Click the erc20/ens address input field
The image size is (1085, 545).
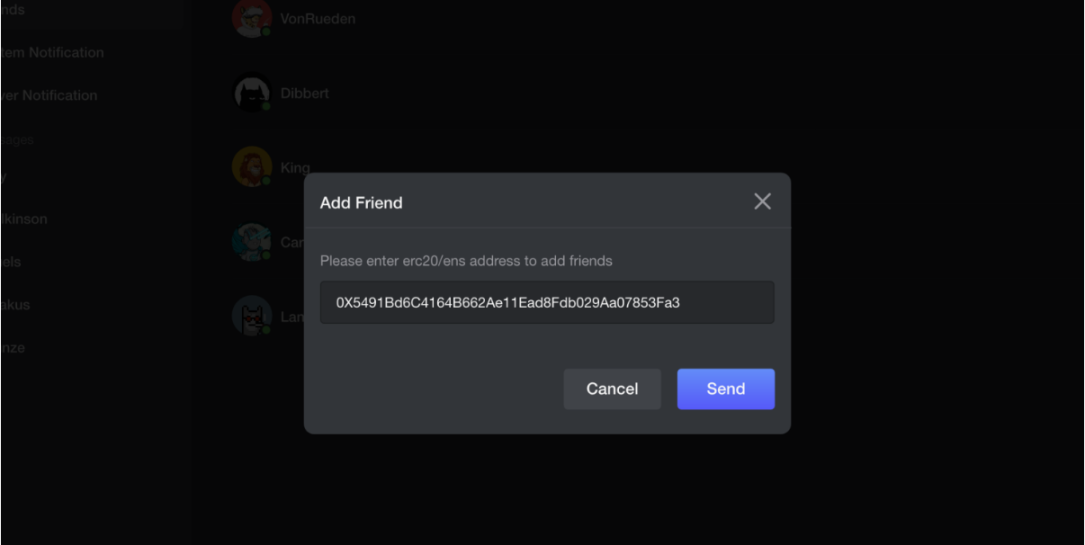[x=546, y=302]
